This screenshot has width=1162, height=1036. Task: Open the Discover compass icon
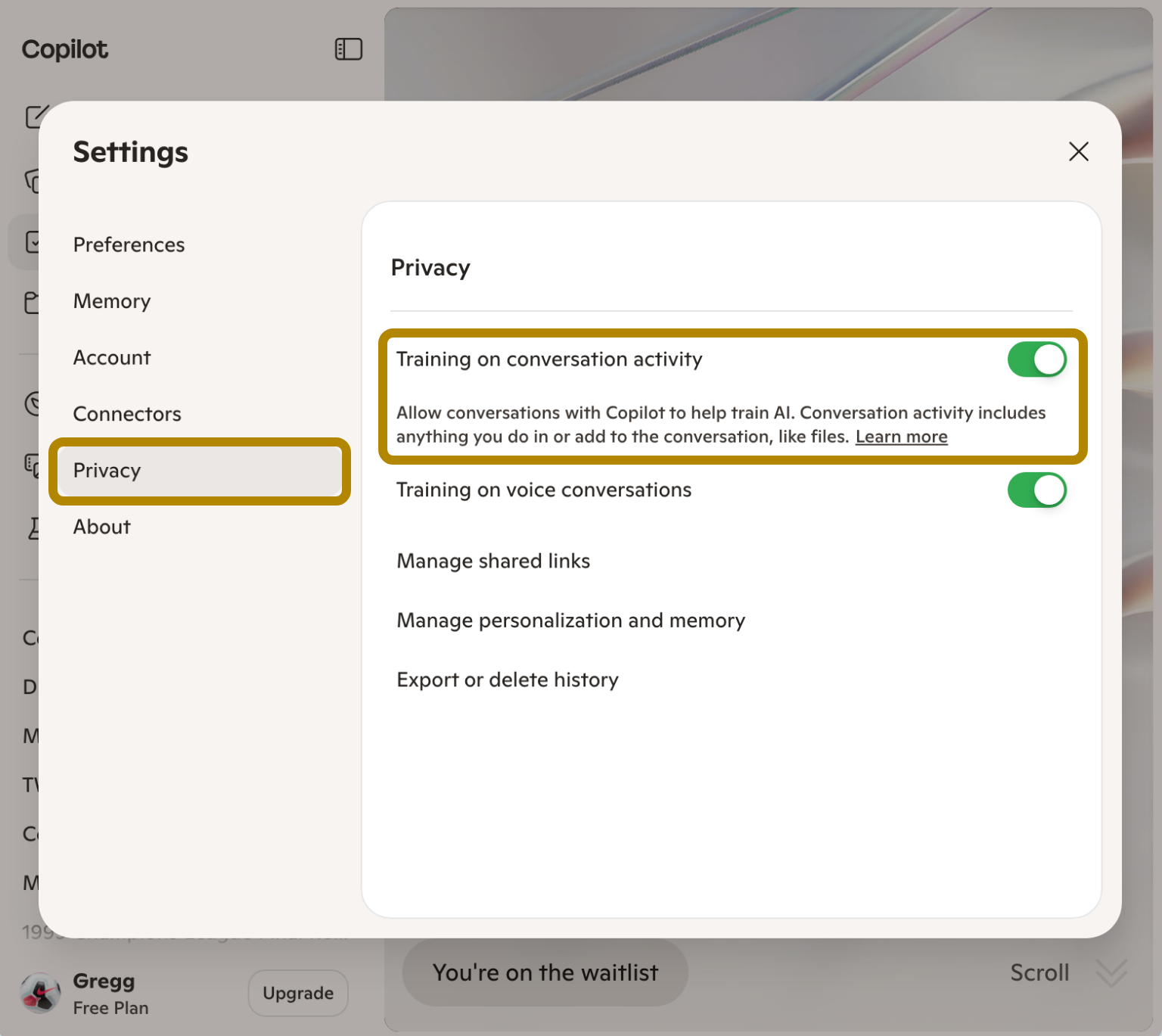[34, 405]
